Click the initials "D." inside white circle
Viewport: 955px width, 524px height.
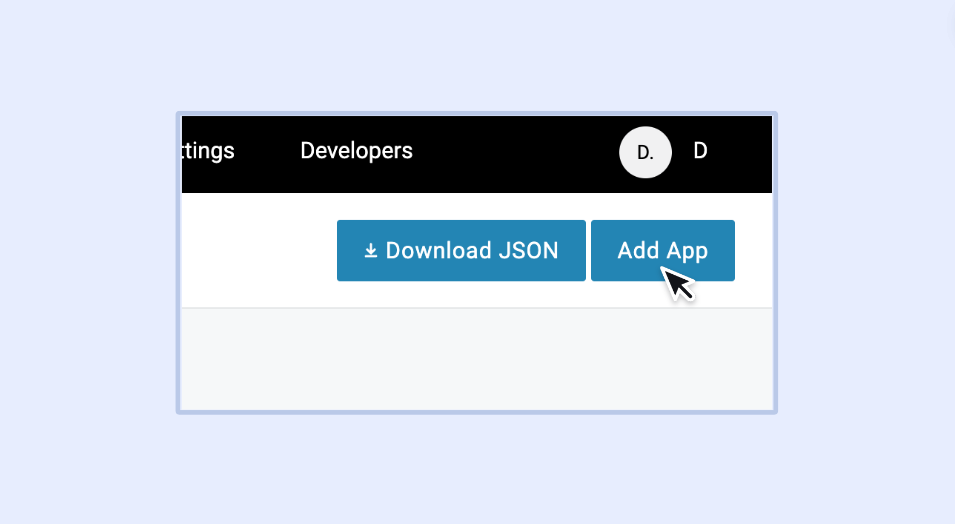point(645,153)
